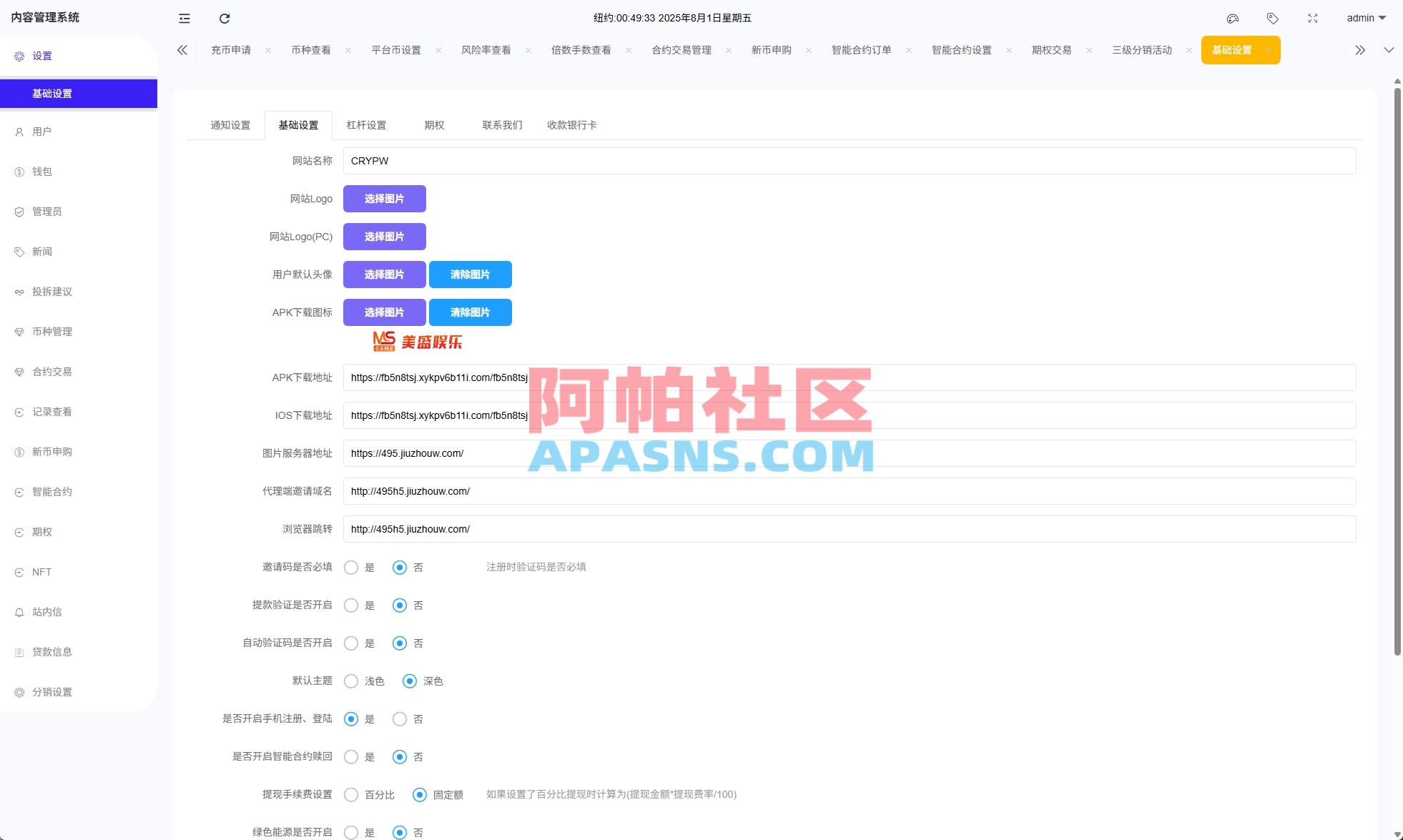The height and width of the screenshot is (840, 1403).
Task: Click 选择图片 for 网站Logo(PC)
Action: pos(385,237)
